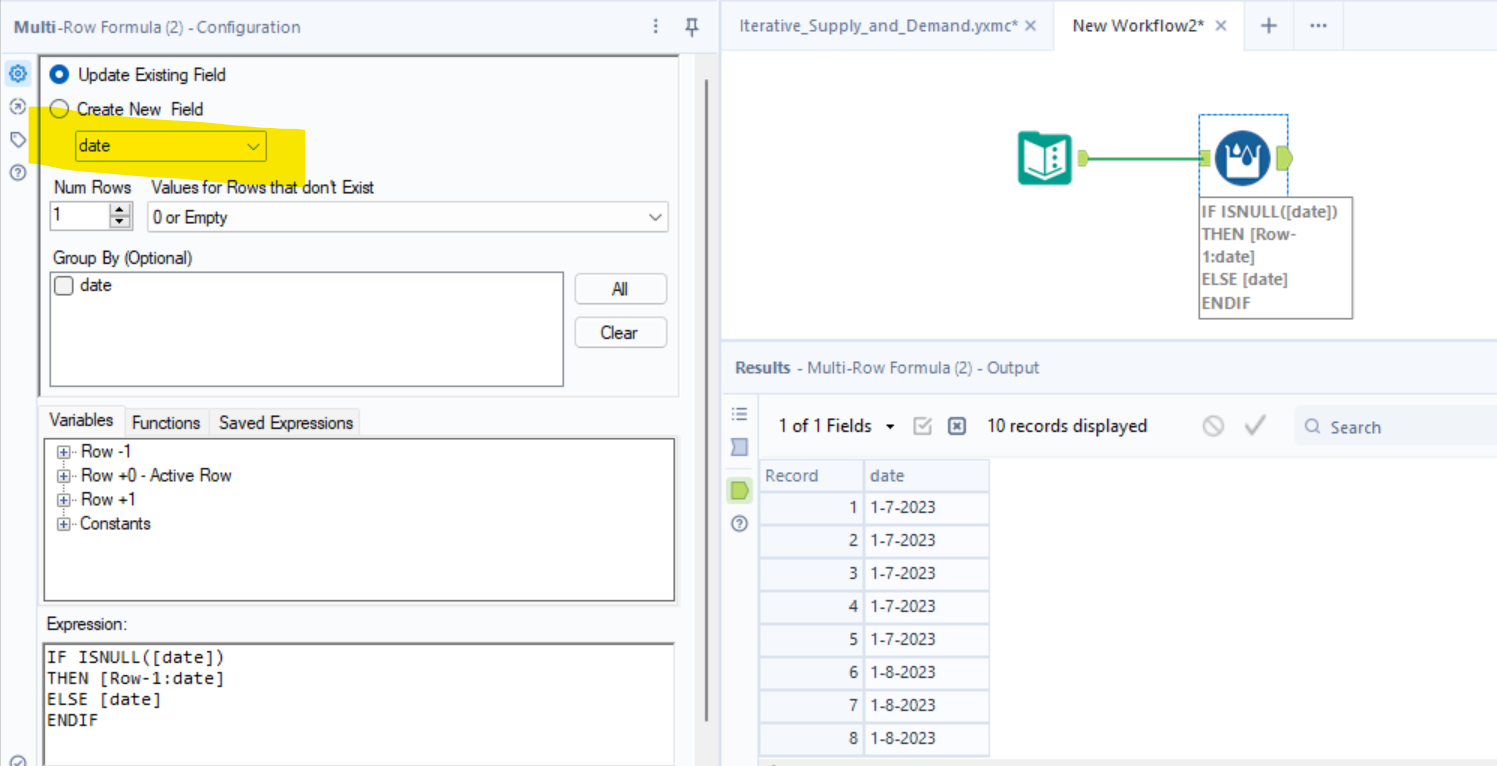
Task: Select the Create New Field radio button
Action: click(59, 109)
